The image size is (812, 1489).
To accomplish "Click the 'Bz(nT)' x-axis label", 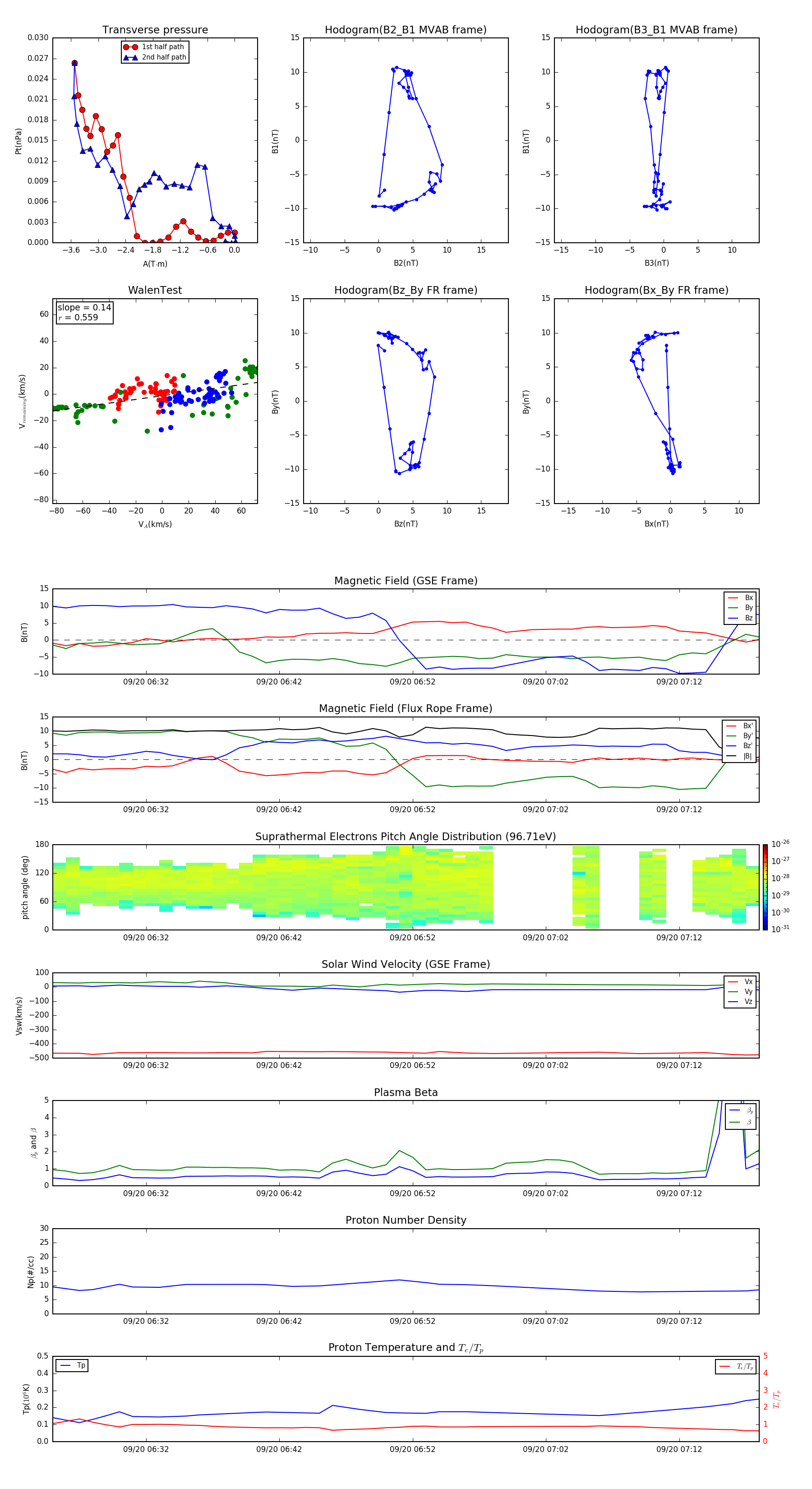I will click(406, 524).
